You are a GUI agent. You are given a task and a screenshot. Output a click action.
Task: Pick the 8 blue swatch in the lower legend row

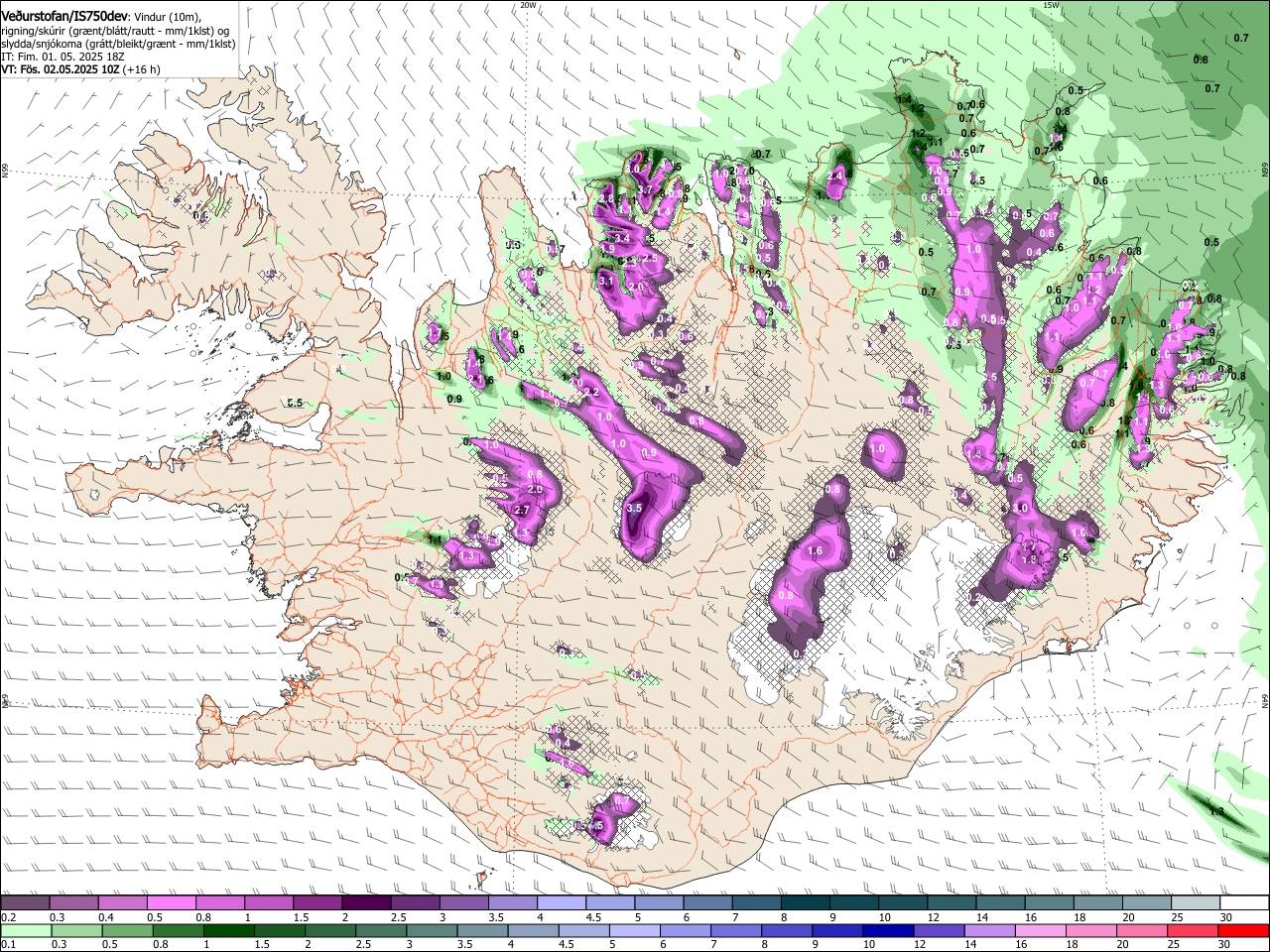[786, 930]
